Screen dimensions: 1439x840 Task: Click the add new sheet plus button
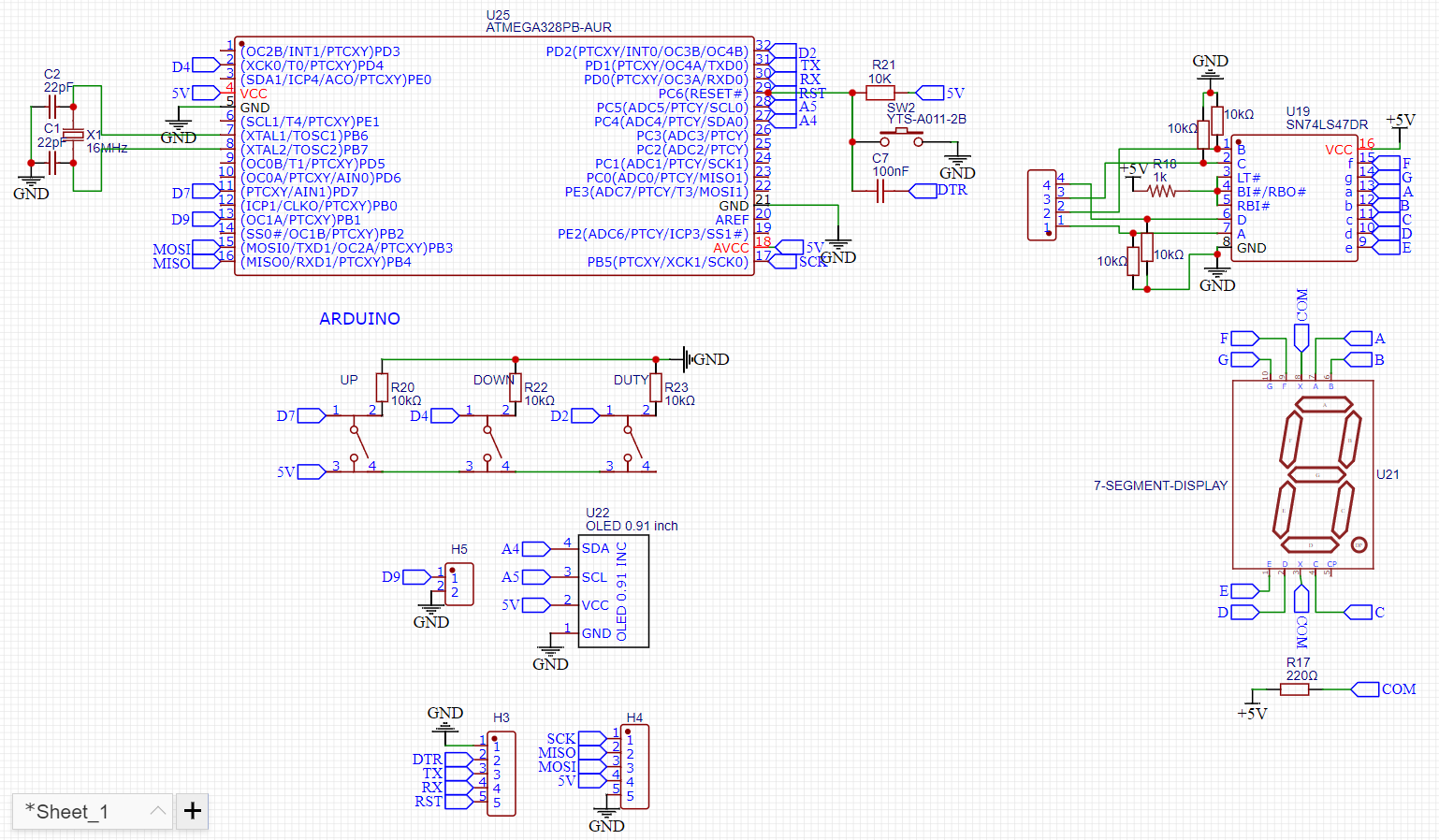[192, 811]
